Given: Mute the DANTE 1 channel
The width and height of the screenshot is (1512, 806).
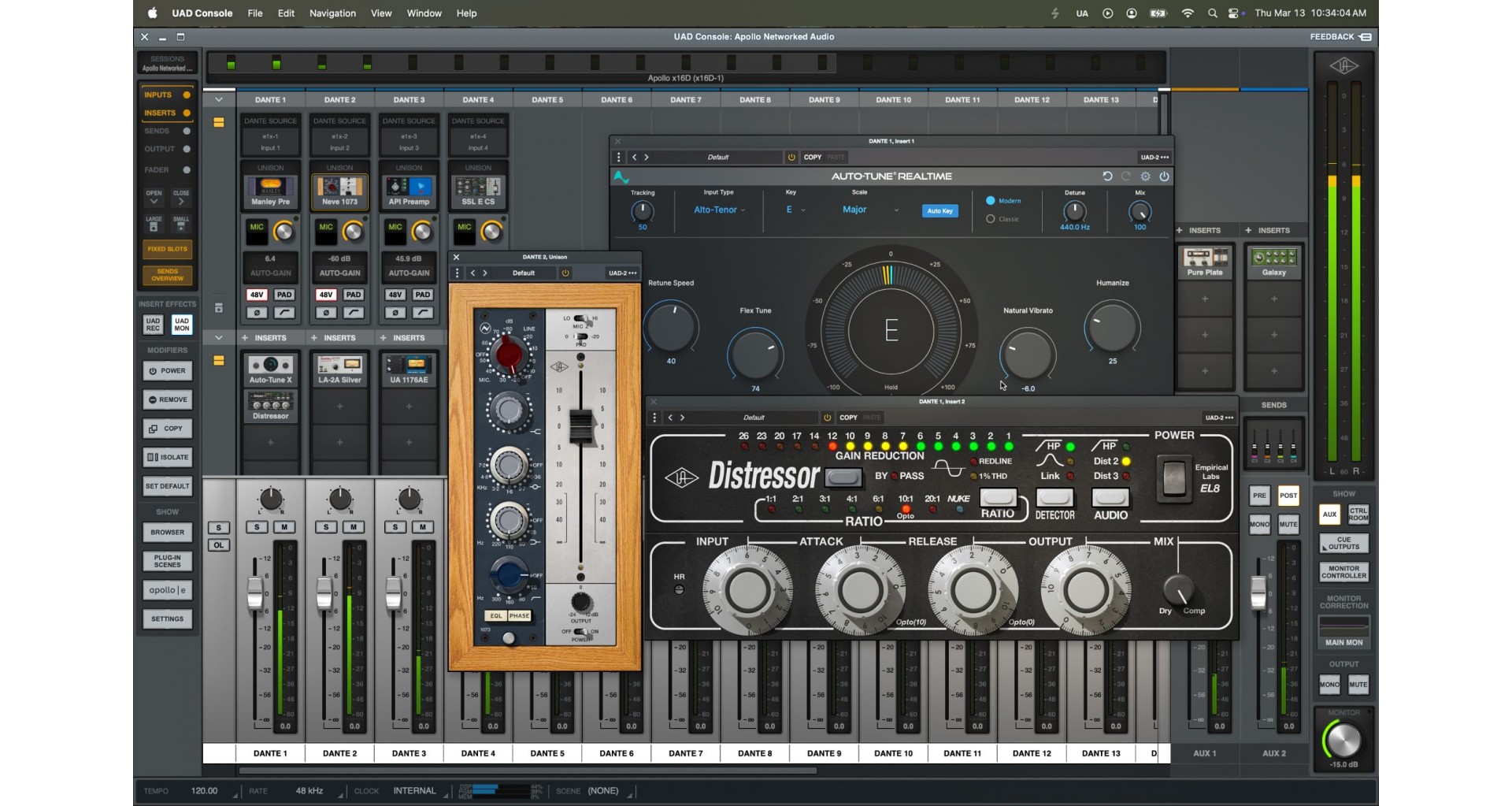Looking at the screenshot, I should (284, 527).
